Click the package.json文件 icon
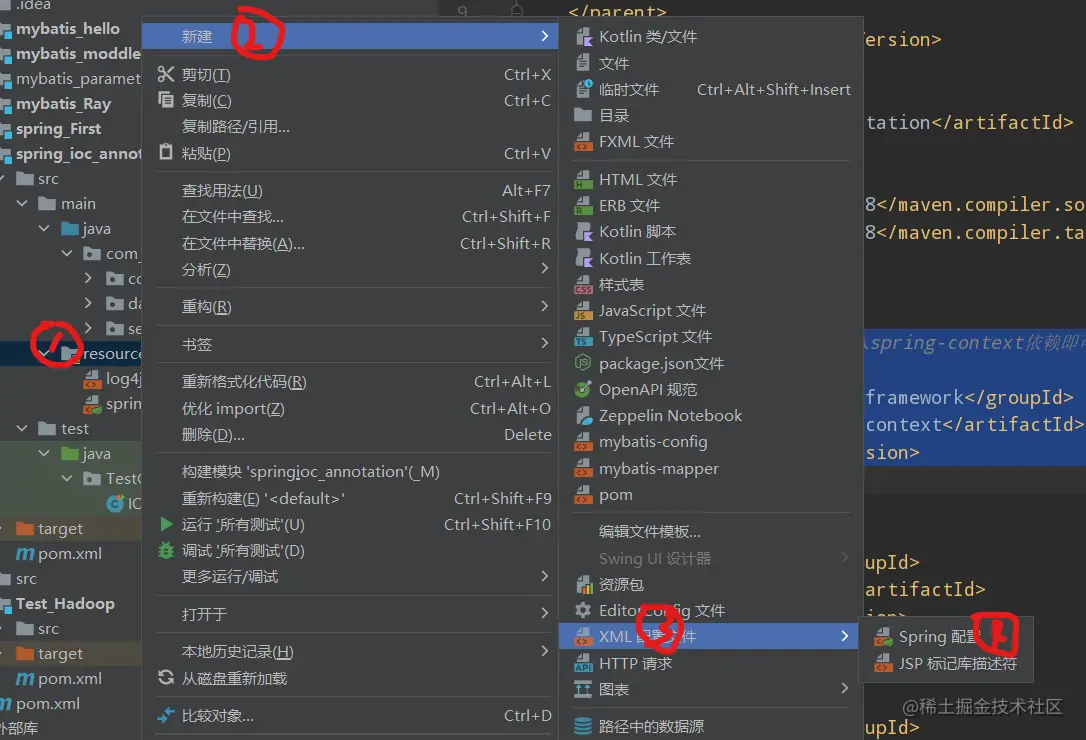 [583, 362]
